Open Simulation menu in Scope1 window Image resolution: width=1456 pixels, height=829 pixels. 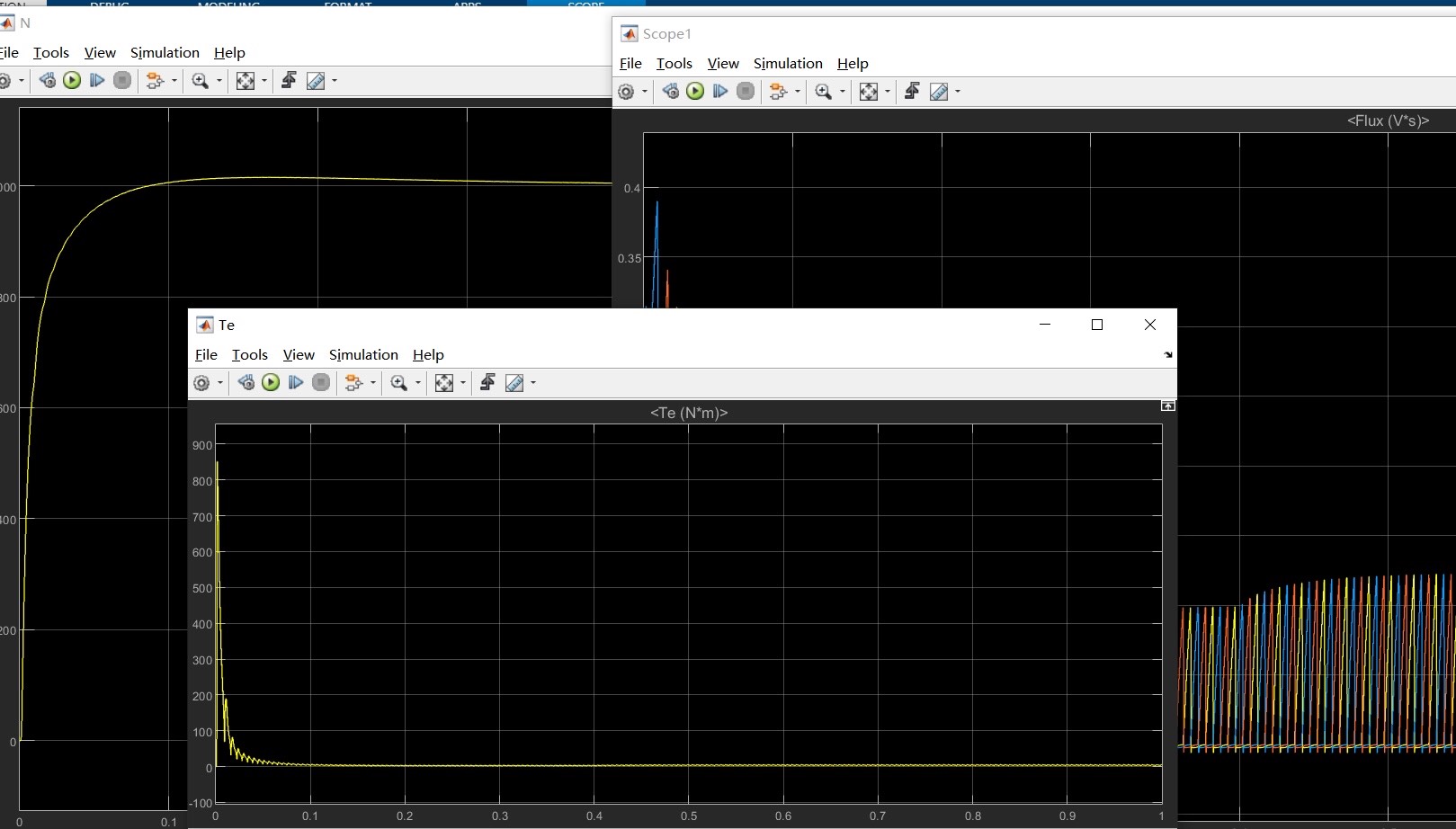pyautogui.click(x=788, y=63)
